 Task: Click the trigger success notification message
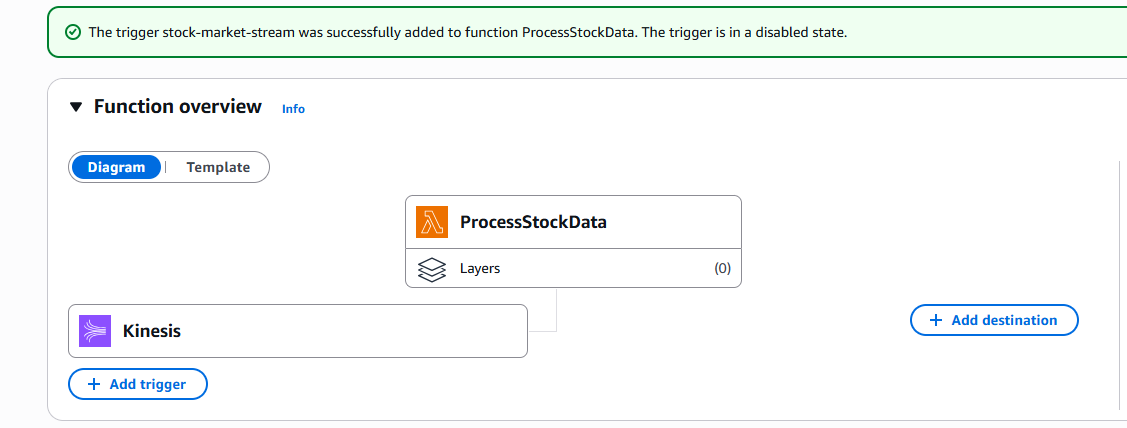[468, 32]
